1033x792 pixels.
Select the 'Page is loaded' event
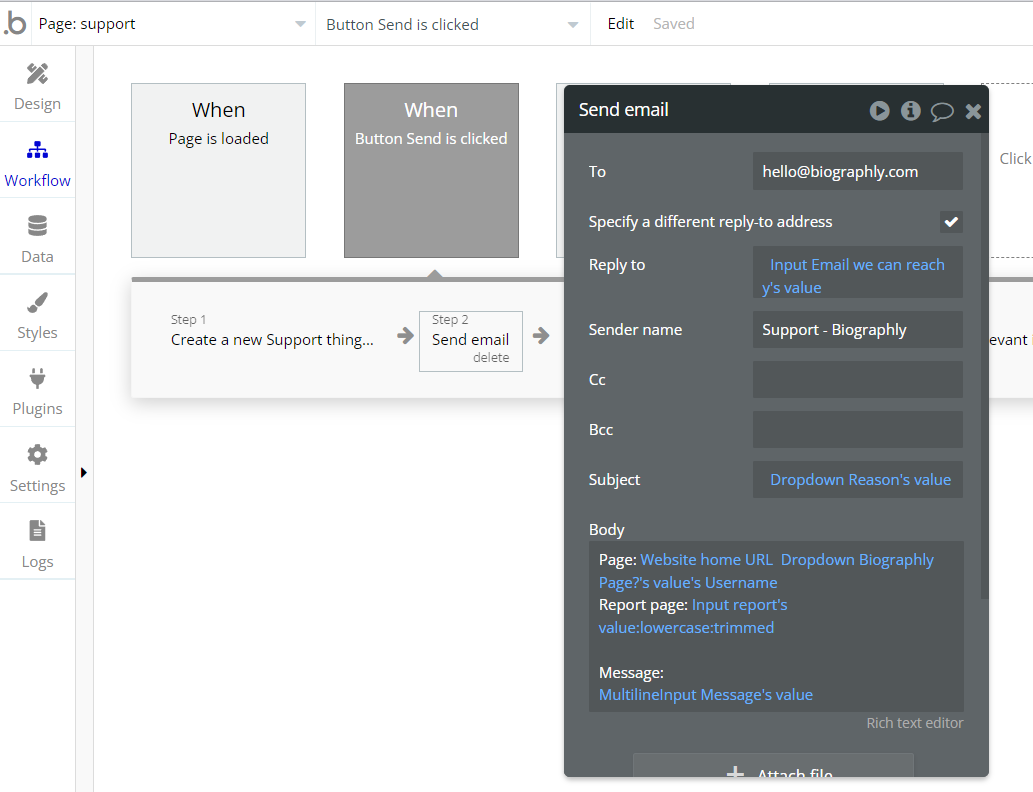218,170
